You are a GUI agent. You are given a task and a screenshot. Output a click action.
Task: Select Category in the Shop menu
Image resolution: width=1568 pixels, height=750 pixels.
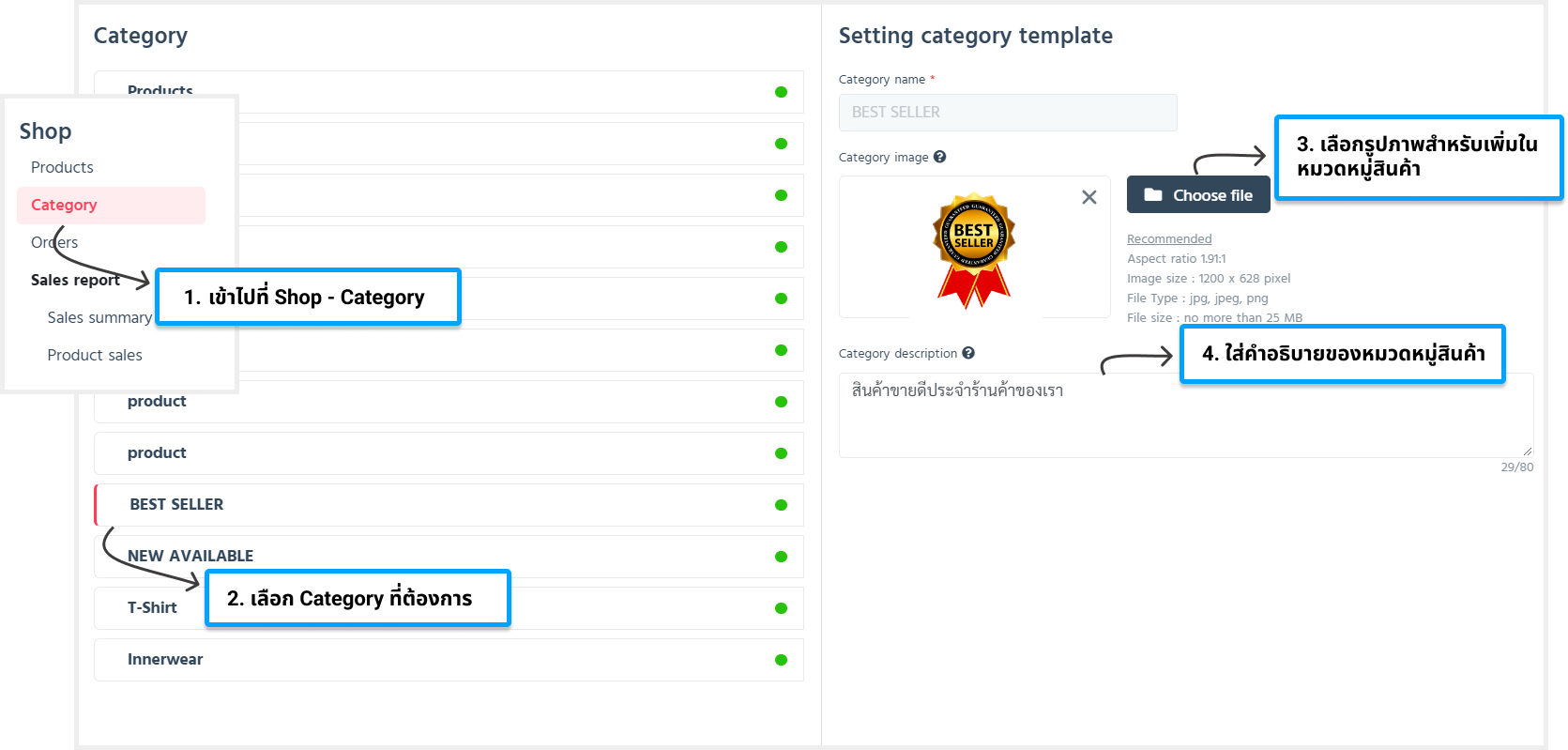click(x=64, y=205)
